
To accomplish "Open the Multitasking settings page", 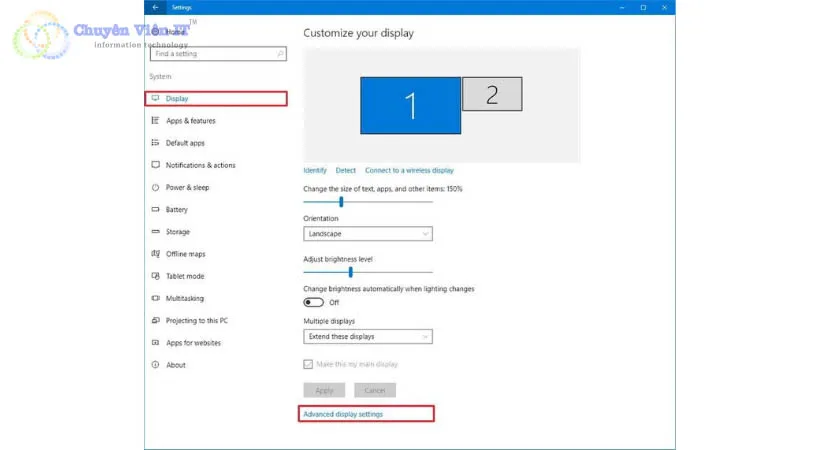I will click(x=184, y=298).
